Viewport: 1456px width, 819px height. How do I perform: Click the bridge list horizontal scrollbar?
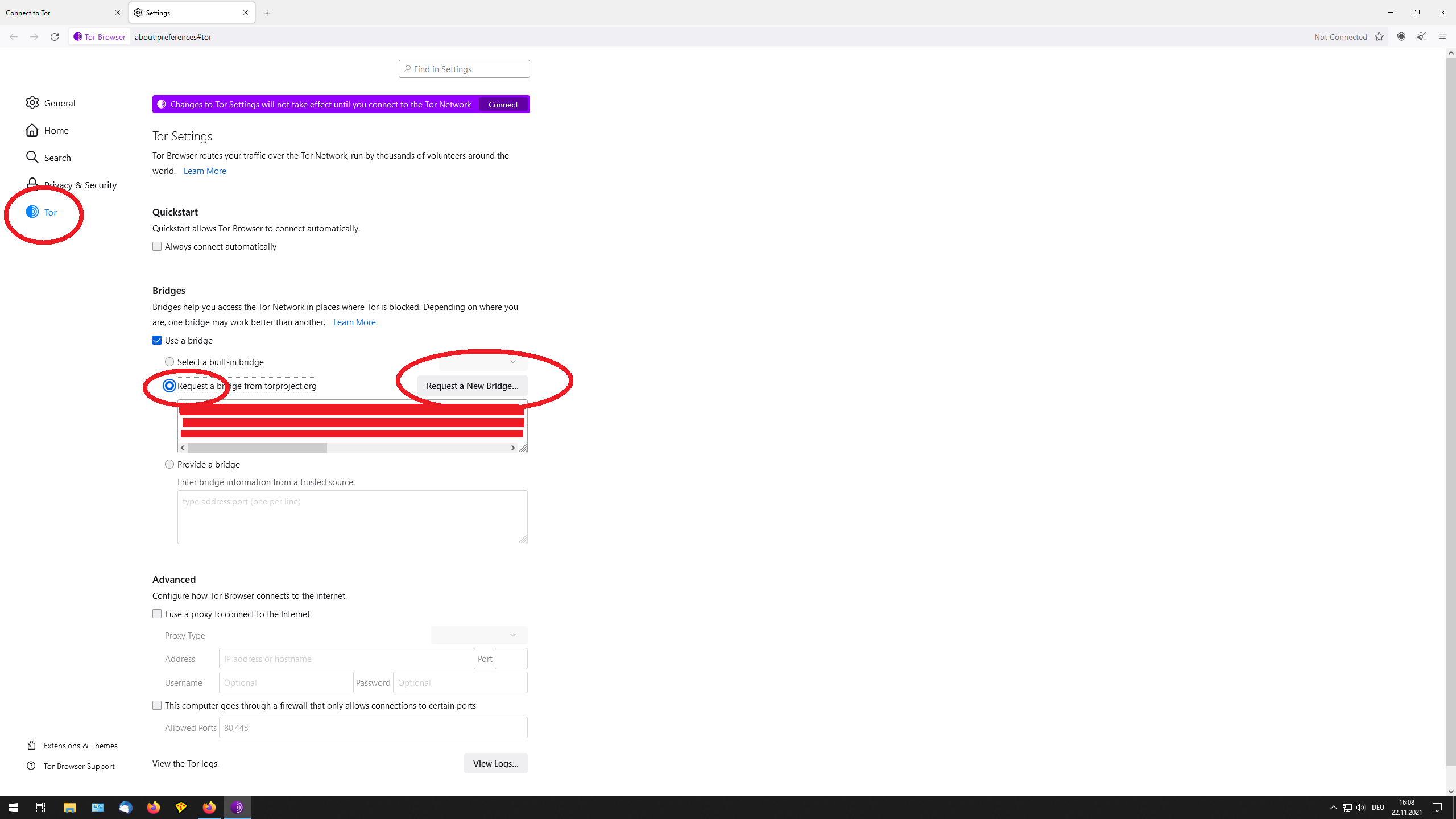coord(257,448)
